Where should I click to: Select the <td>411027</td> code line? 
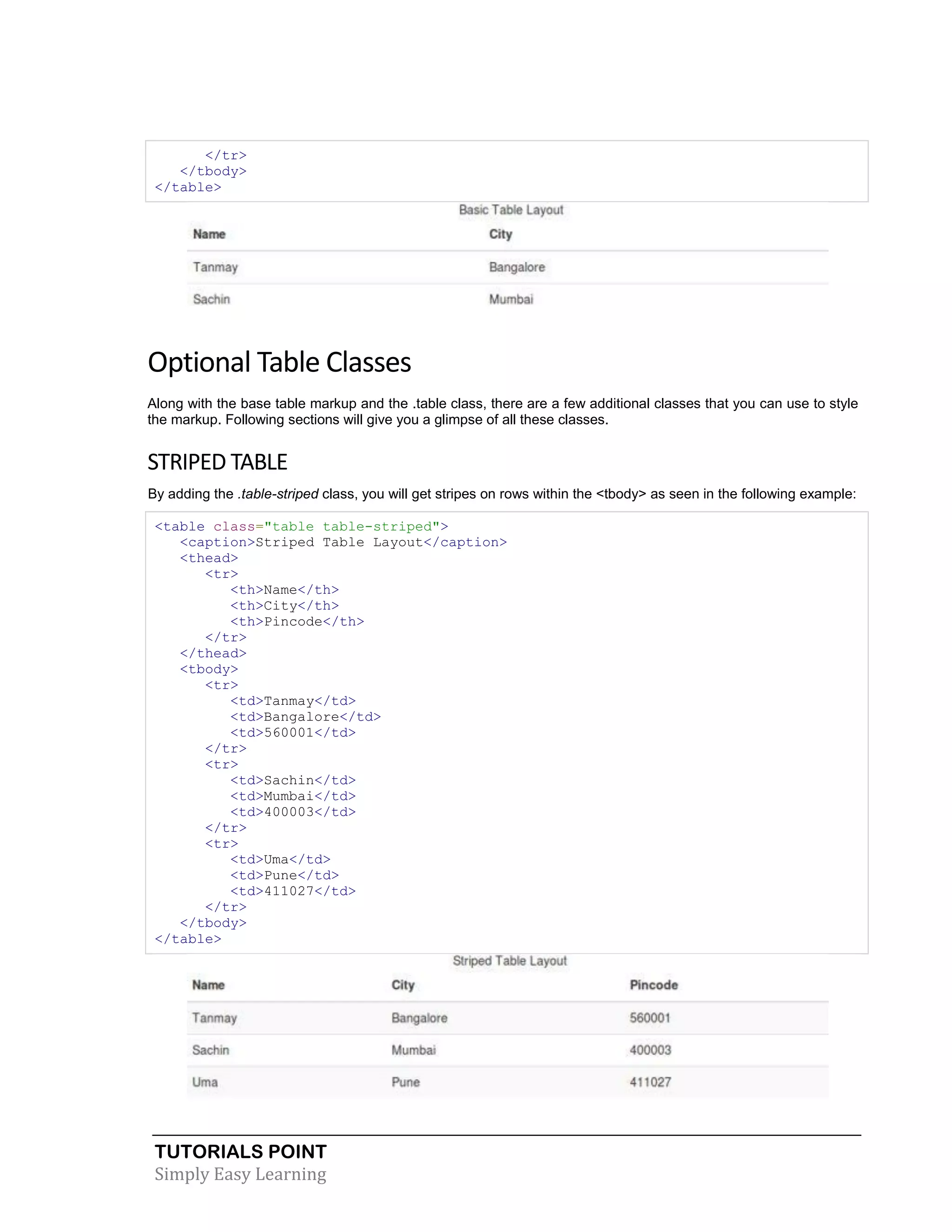[293, 891]
